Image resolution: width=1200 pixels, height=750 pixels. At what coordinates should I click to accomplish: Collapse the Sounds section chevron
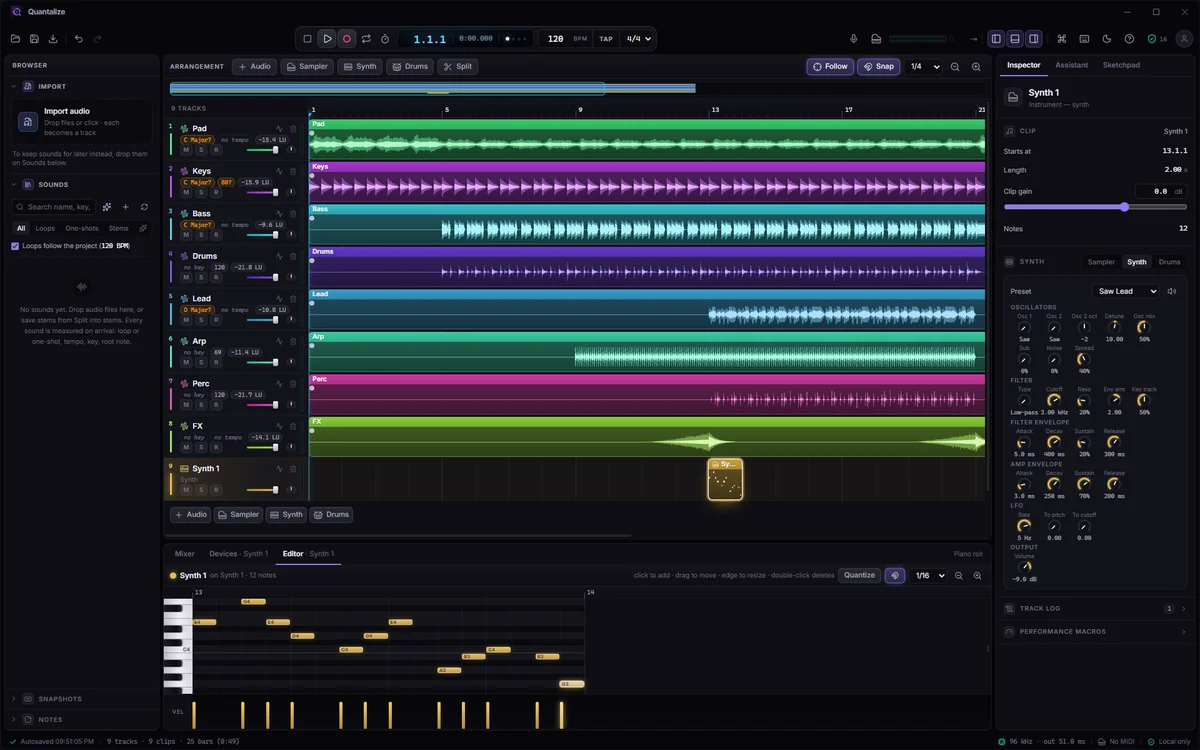(x=14, y=185)
